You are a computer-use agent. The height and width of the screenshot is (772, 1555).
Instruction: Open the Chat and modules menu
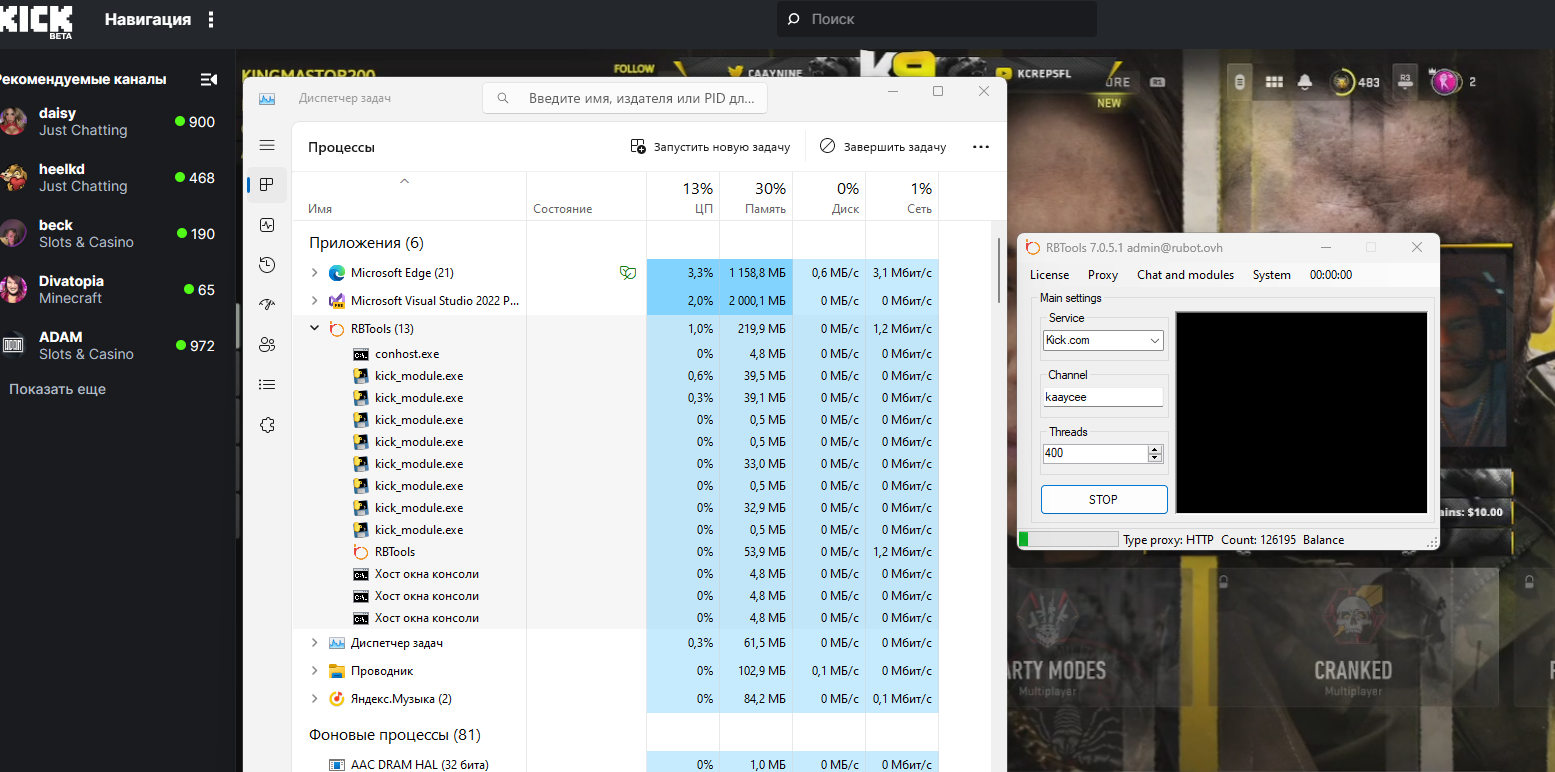pos(1185,275)
